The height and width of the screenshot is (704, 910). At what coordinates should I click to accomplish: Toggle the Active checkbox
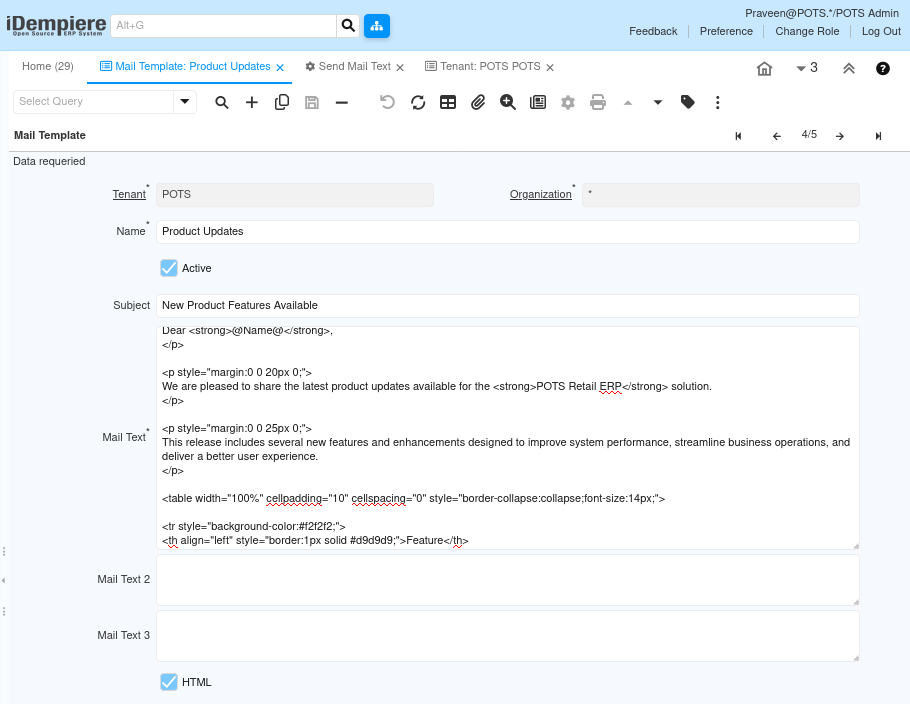(x=169, y=268)
